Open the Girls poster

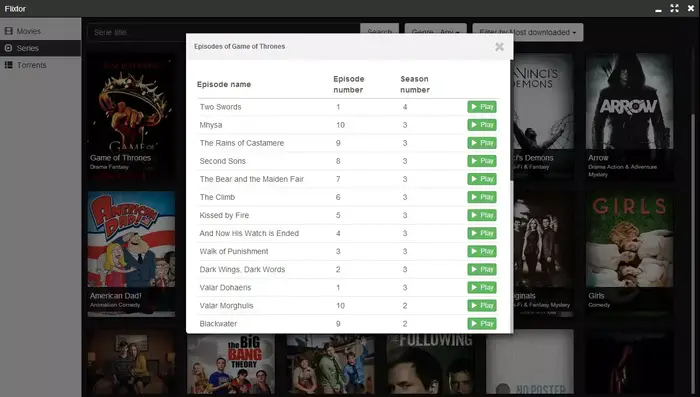click(629, 254)
